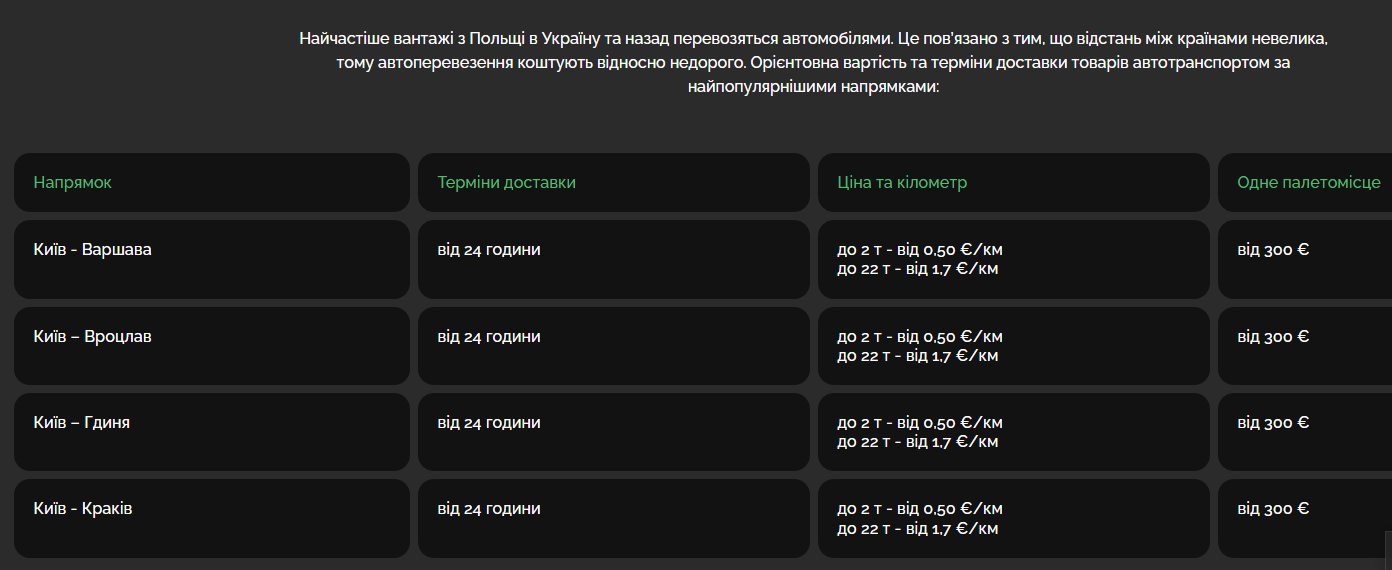This screenshot has width=1392, height=570.
Task: Choose the Київ - Краків route cell
Action: (x=212, y=518)
